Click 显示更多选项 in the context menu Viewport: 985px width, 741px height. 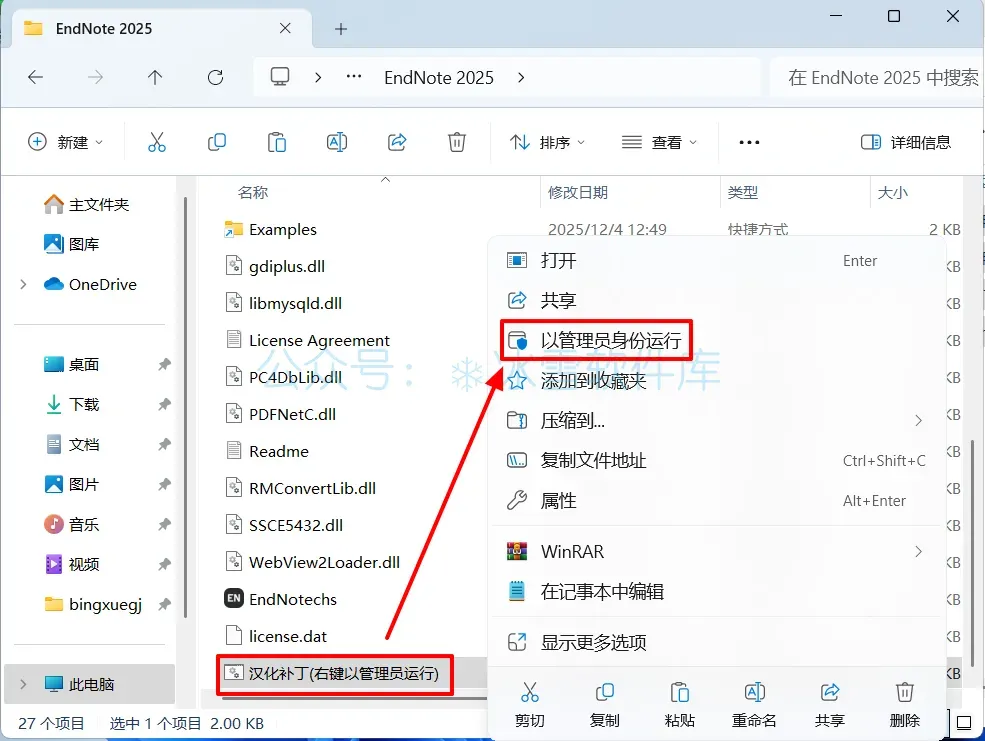point(717,642)
